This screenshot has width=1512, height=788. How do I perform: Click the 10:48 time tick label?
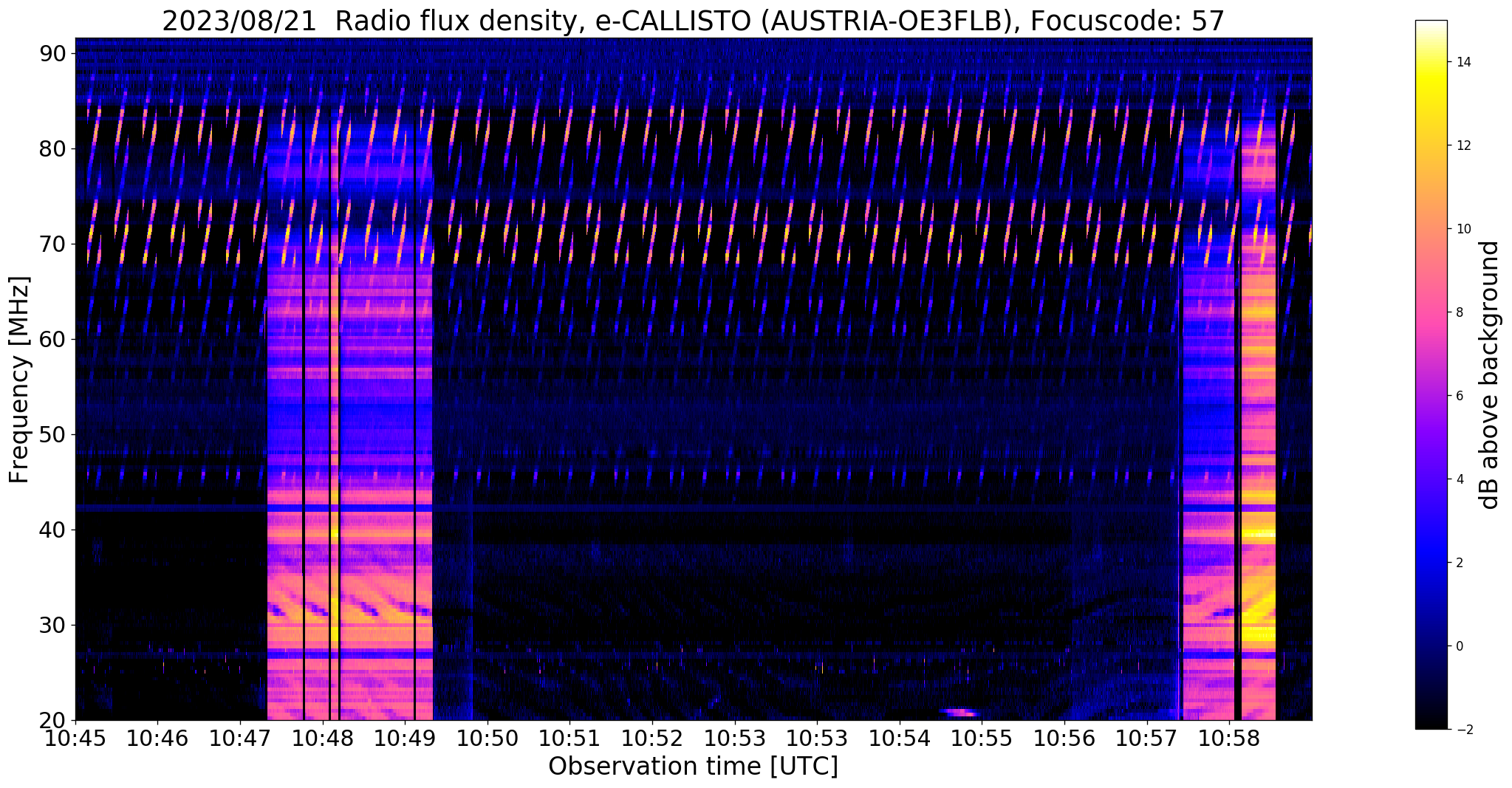click(323, 737)
